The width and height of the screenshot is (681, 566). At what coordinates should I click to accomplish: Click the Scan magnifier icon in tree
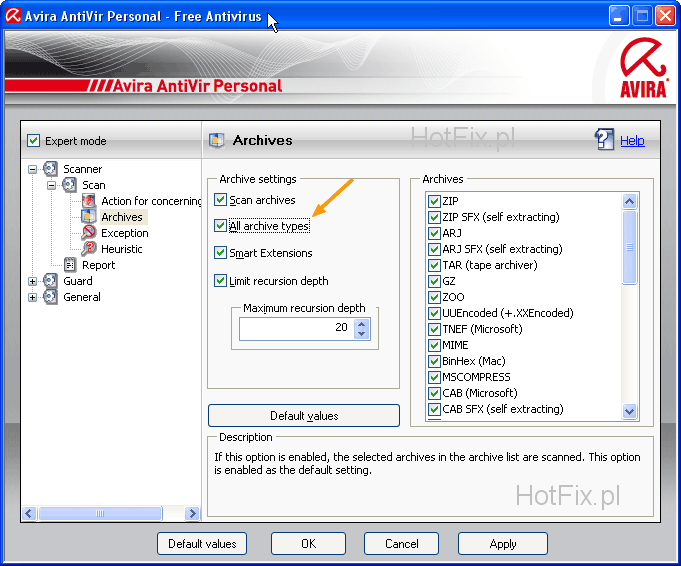click(69, 185)
